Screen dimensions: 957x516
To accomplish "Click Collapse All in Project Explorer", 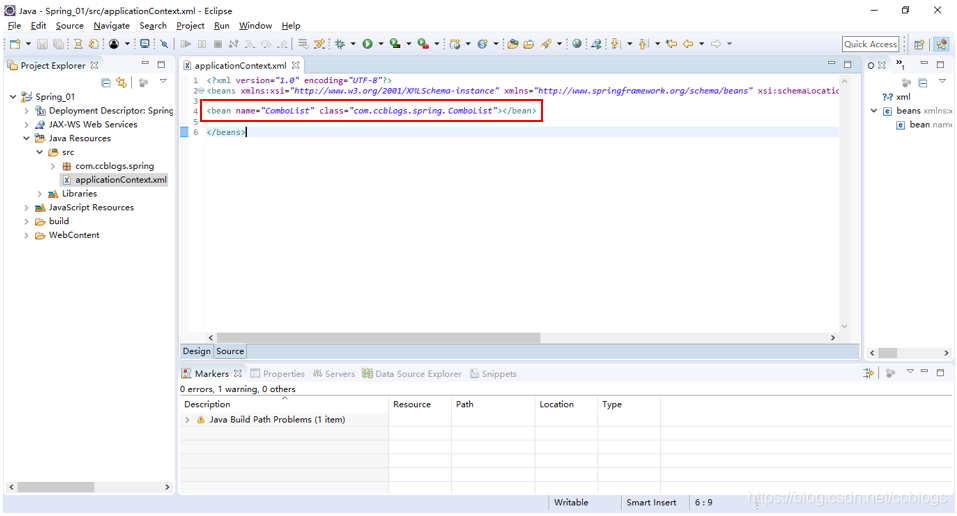I will tap(106, 82).
